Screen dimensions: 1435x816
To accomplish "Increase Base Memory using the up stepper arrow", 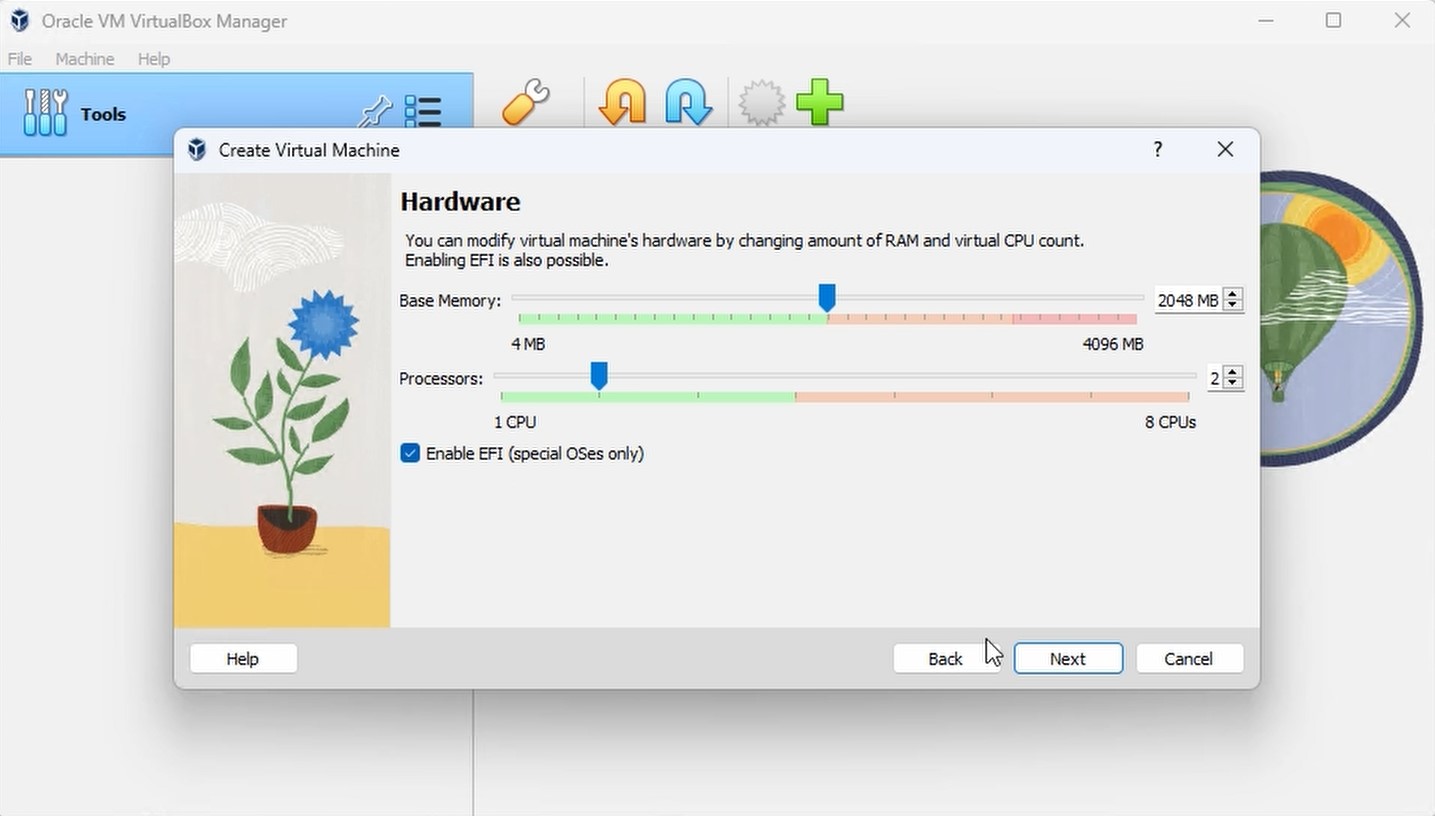I will click(1234, 293).
